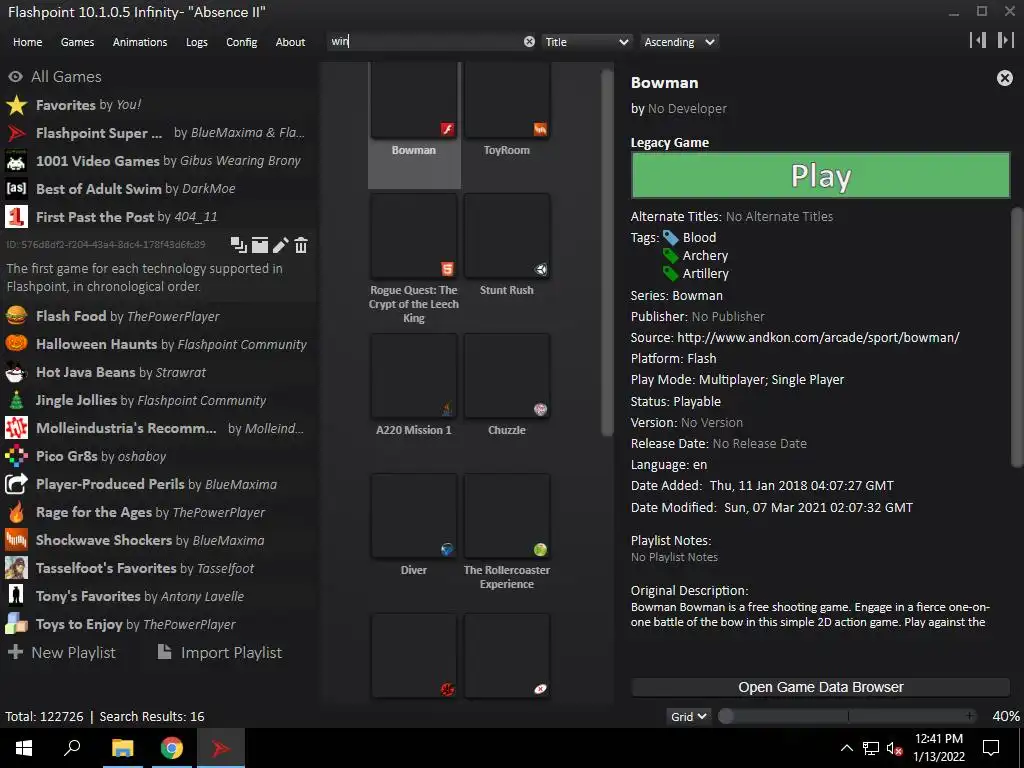Image resolution: width=1024 pixels, height=768 pixels.
Task: Open the Animations tab
Action: pyautogui.click(x=140, y=42)
